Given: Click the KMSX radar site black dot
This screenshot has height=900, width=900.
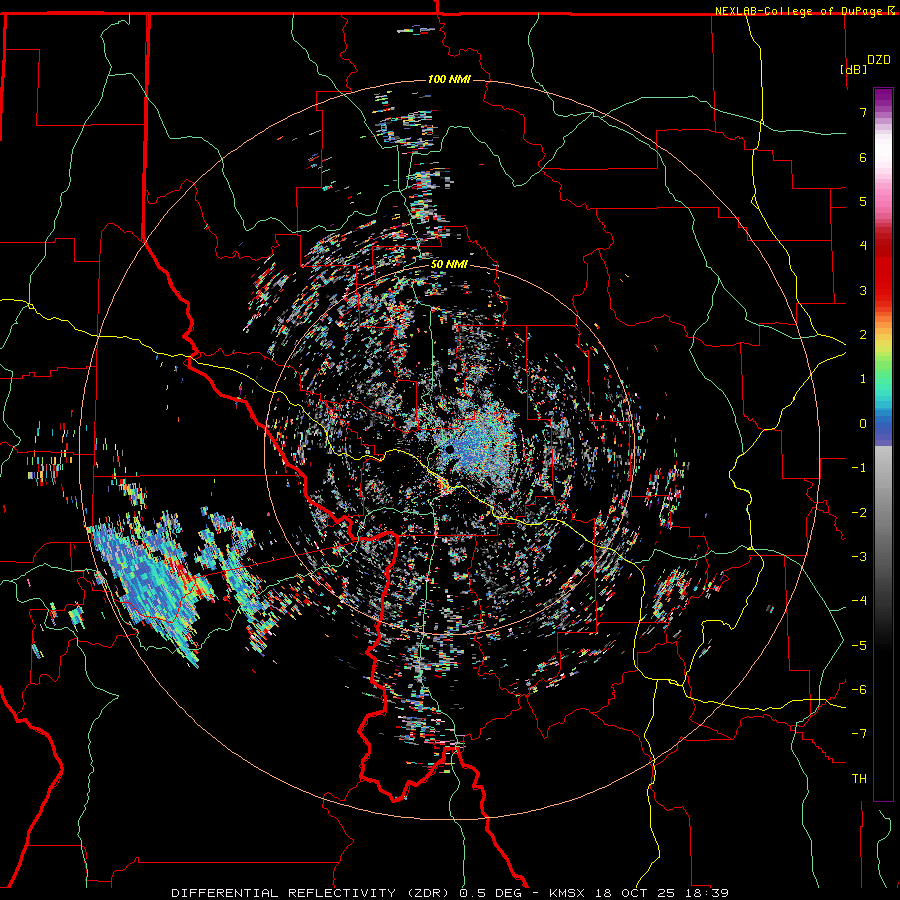Looking at the screenshot, I should (x=450, y=448).
